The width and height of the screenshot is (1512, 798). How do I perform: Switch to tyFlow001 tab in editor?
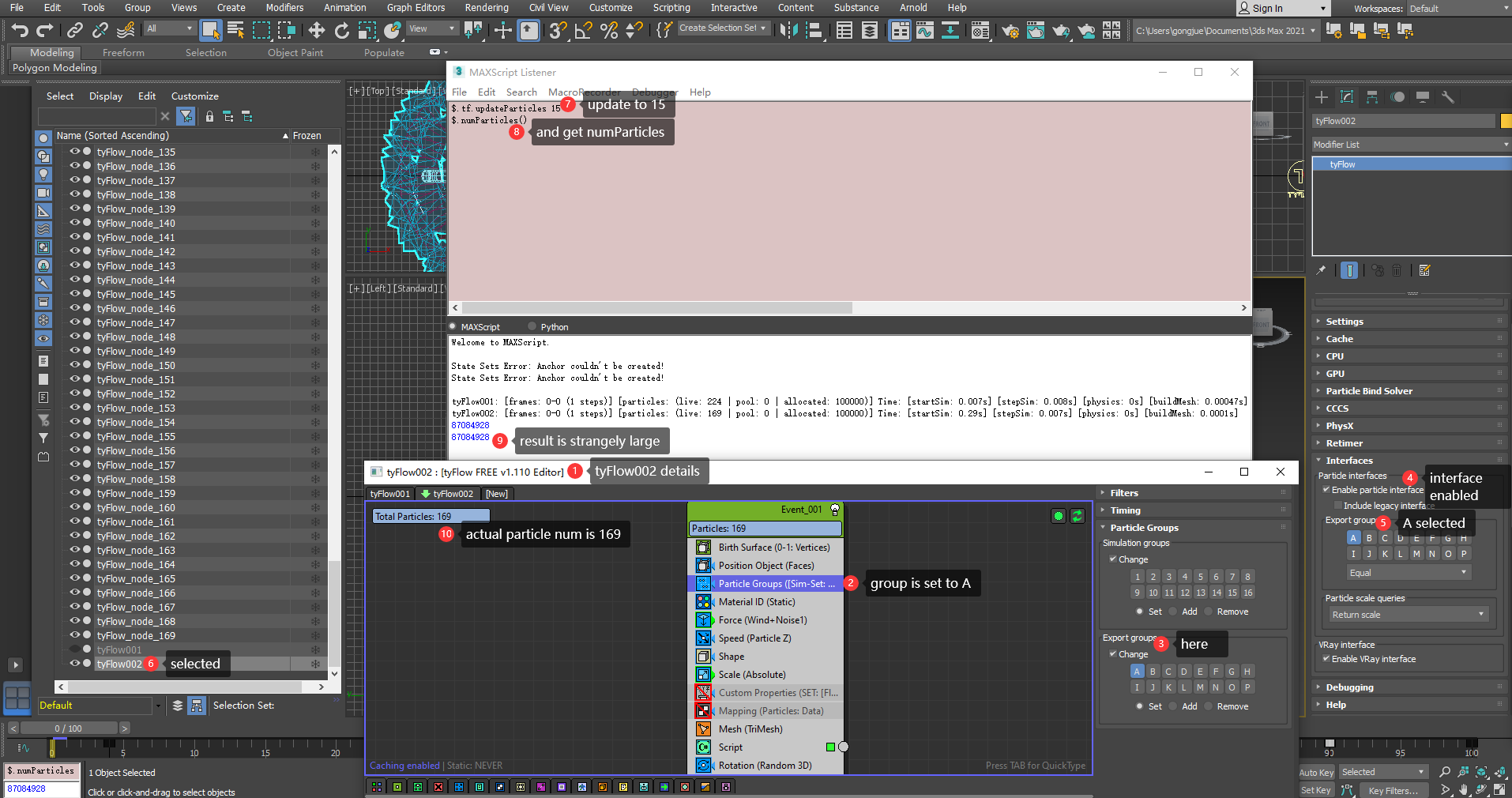(x=390, y=494)
